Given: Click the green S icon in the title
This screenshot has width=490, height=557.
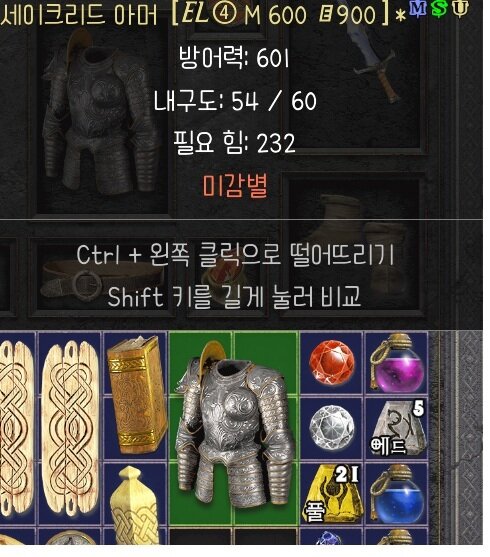Looking at the screenshot, I should [x=439, y=9].
